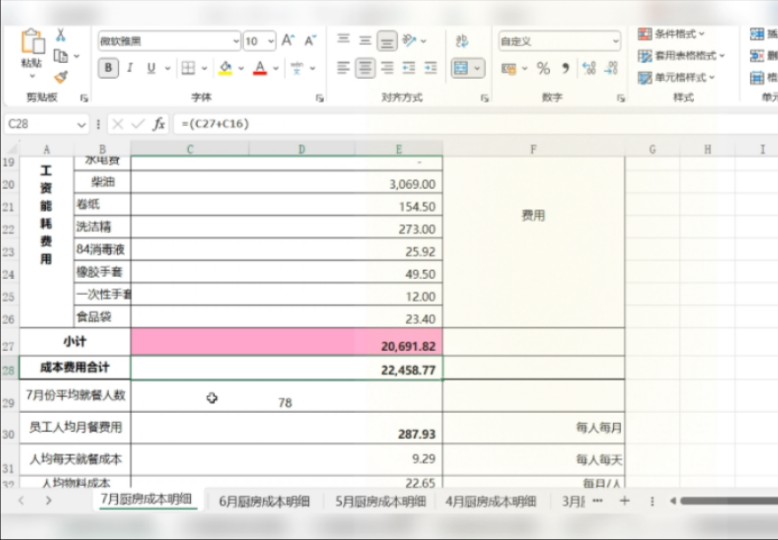Decrease font size with smaller A
This screenshot has height=540, width=778.
(310, 41)
